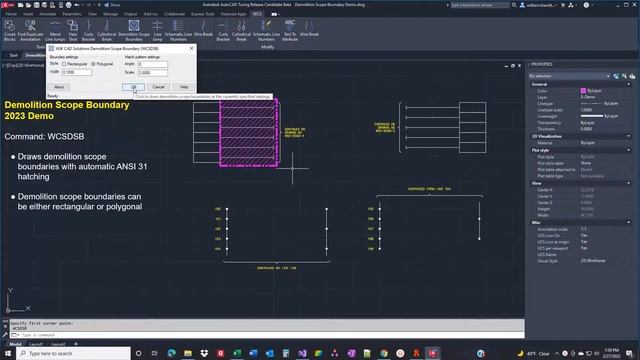Collapse the 3D Visualization section
640x360 pixels.
click(628, 136)
